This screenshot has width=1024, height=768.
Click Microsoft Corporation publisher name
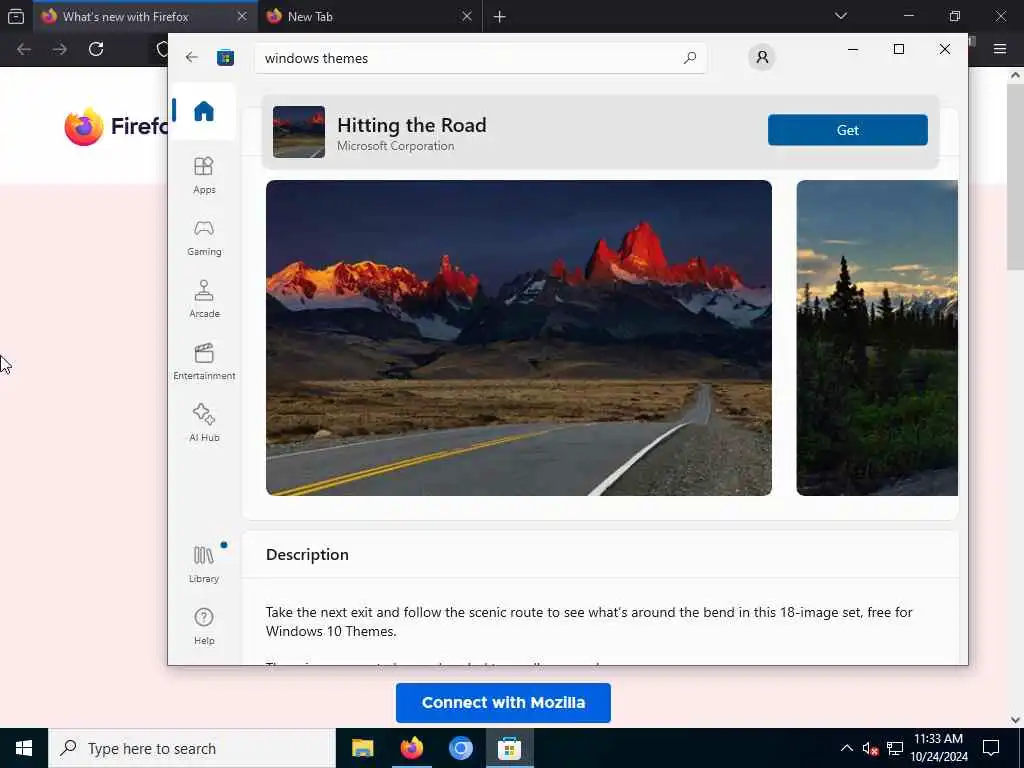click(395, 146)
